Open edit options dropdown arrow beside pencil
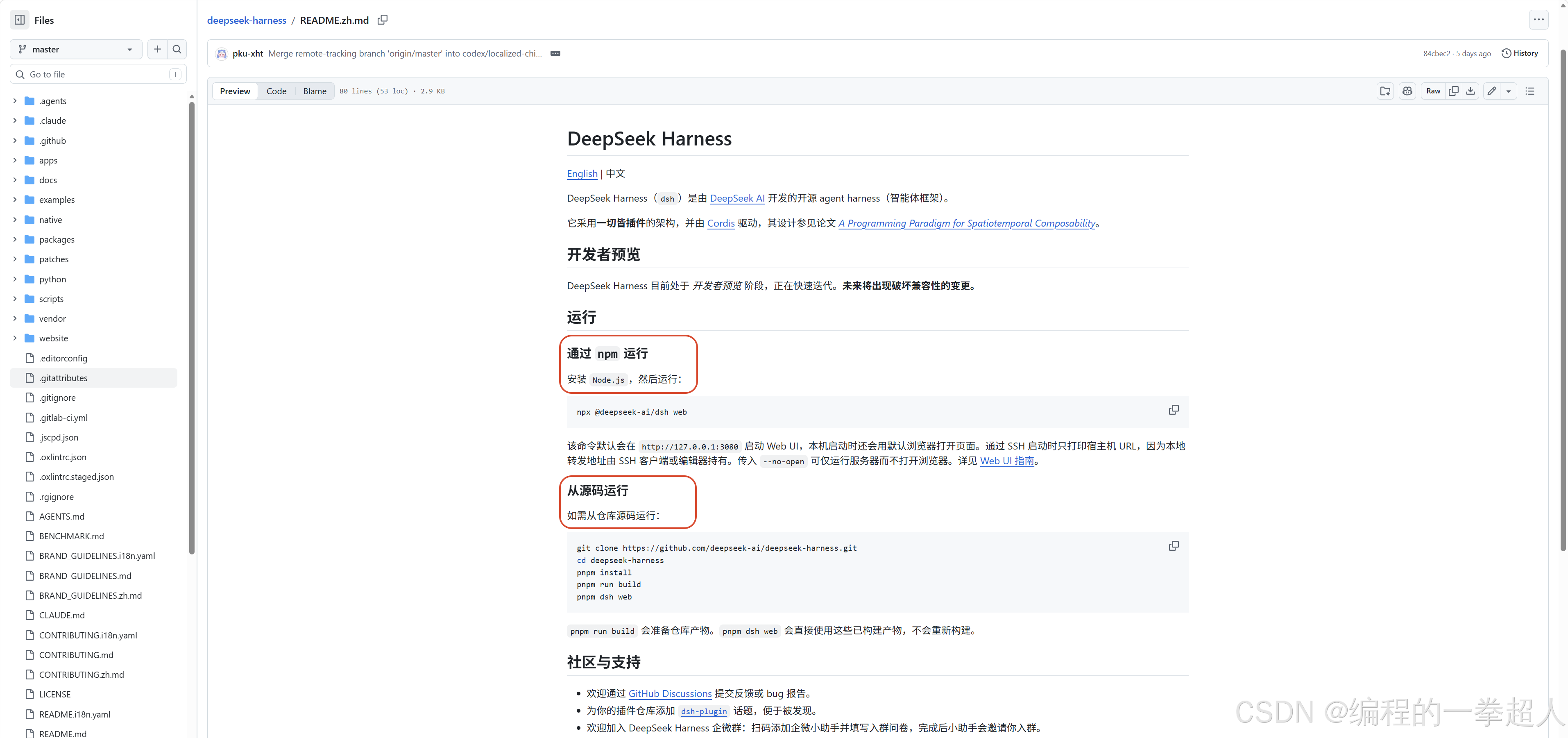 [1508, 91]
